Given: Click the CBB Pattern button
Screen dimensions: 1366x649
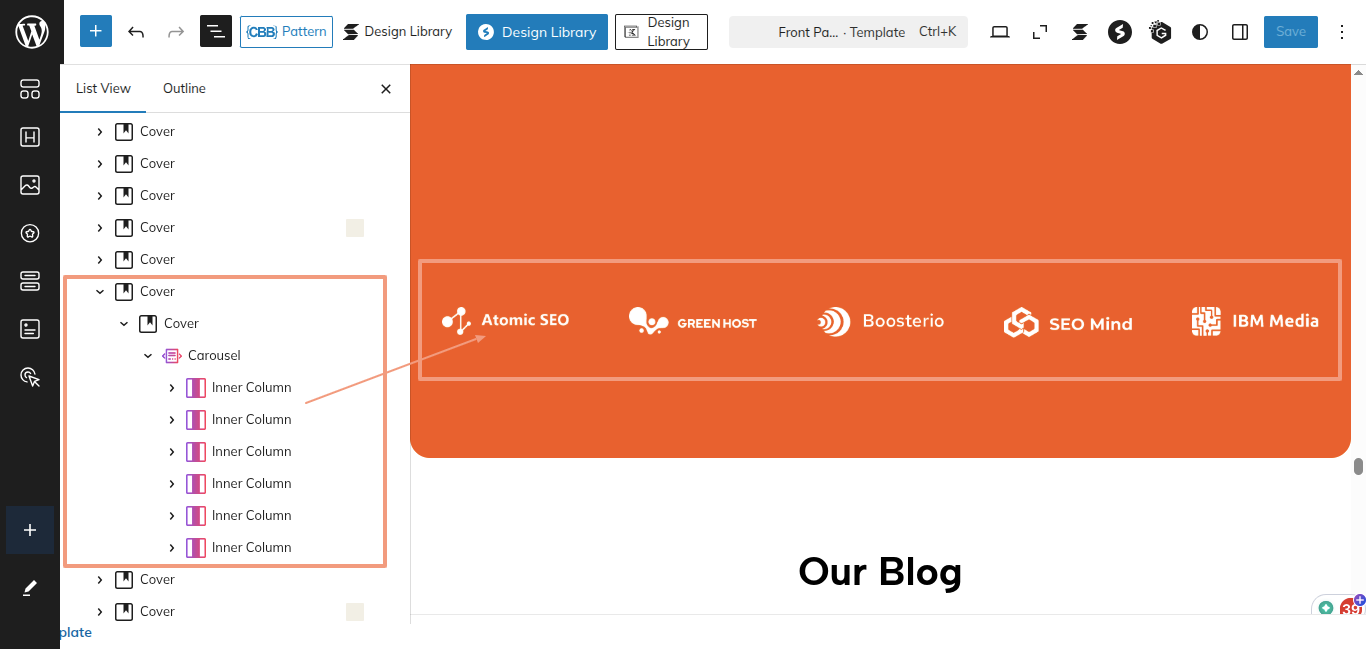Looking at the screenshot, I should (x=286, y=32).
